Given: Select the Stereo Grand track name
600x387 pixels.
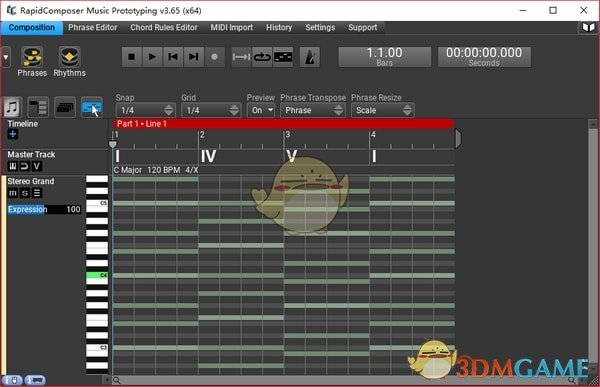Looking at the screenshot, I should [x=31, y=181].
